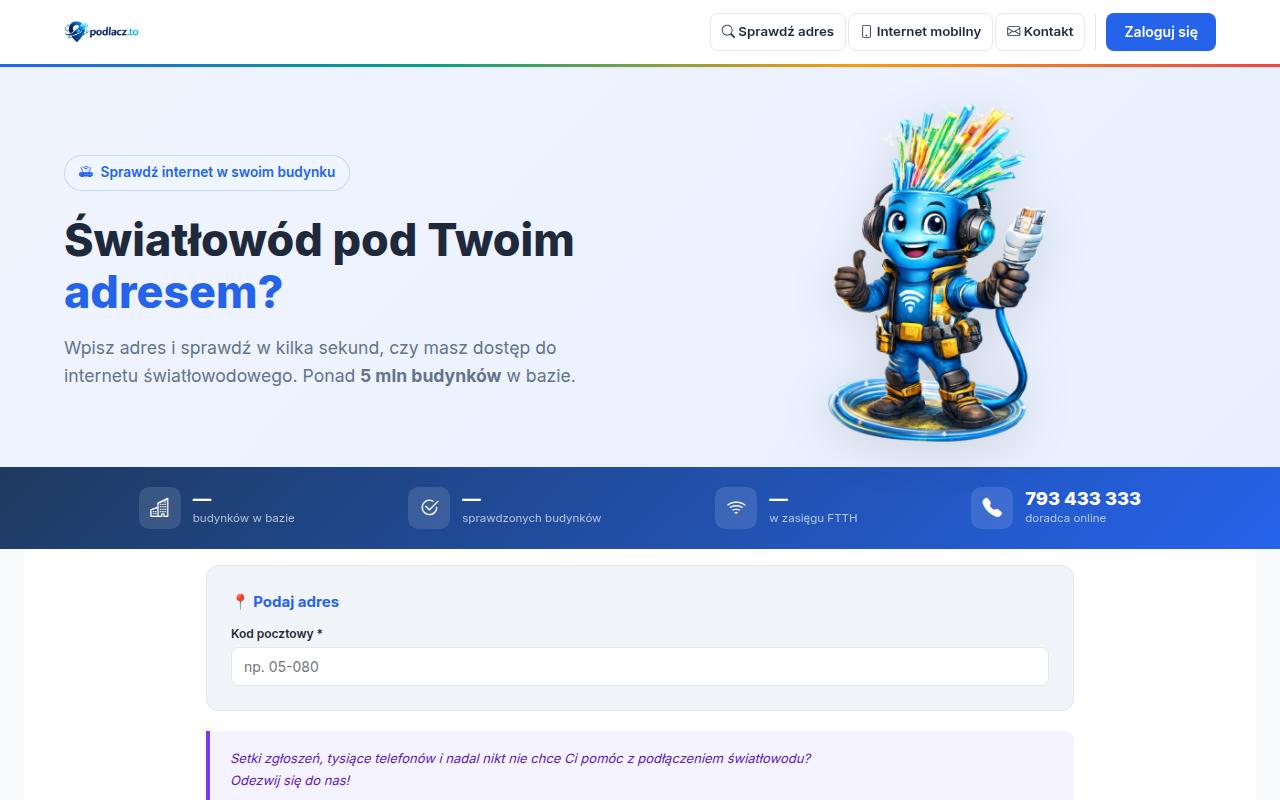This screenshot has width=1280, height=800.
Task: Call the number 793 433 333
Action: point(1082,499)
